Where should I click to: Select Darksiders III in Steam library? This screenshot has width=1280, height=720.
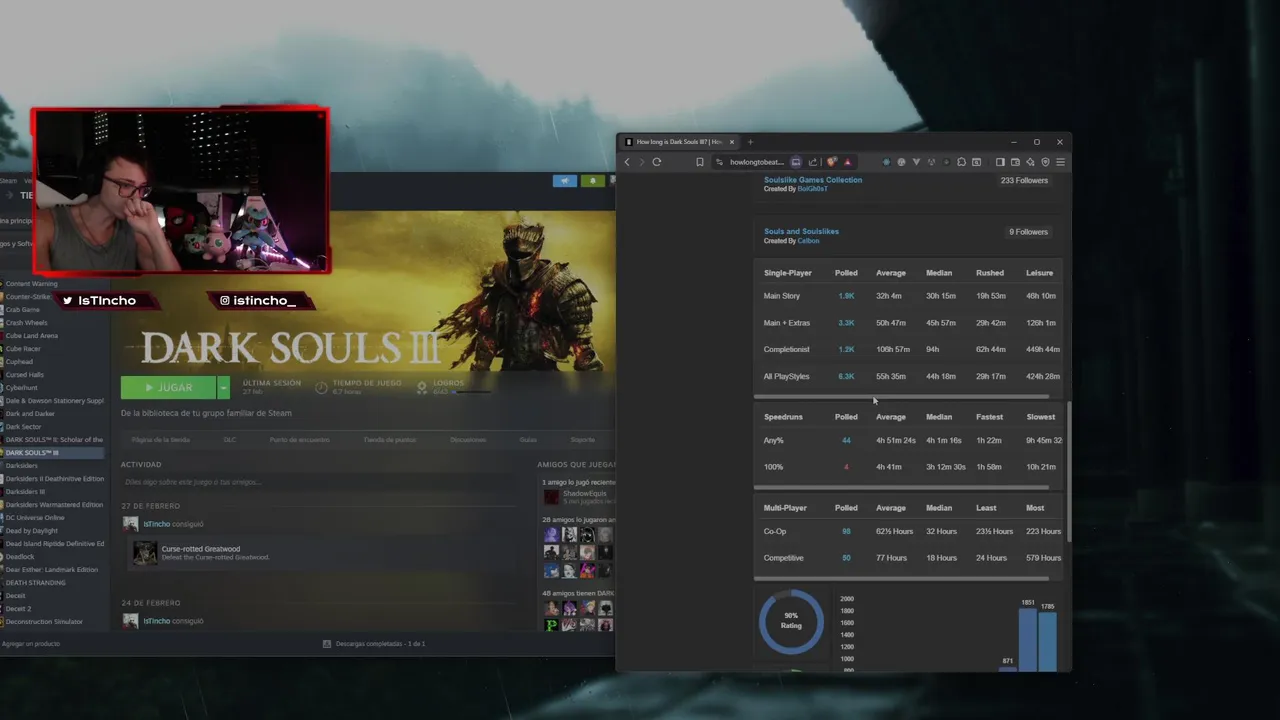click(x=25, y=492)
